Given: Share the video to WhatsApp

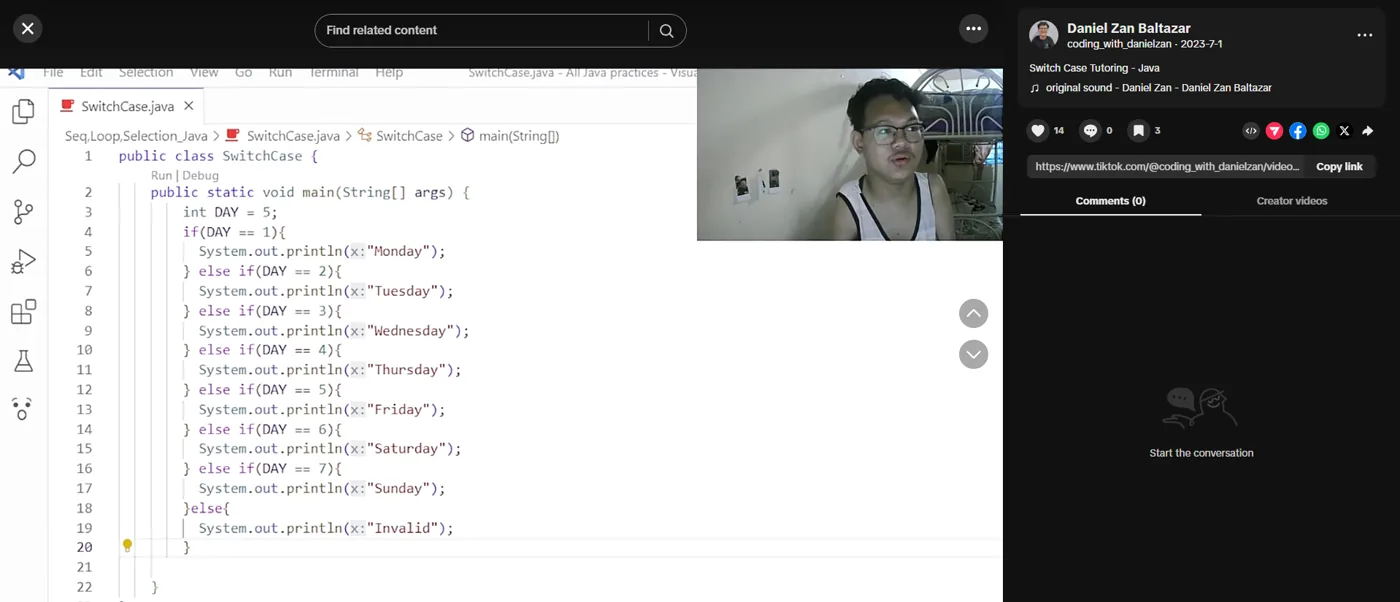Looking at the screenshot, I should click(x=1321, y=131).
